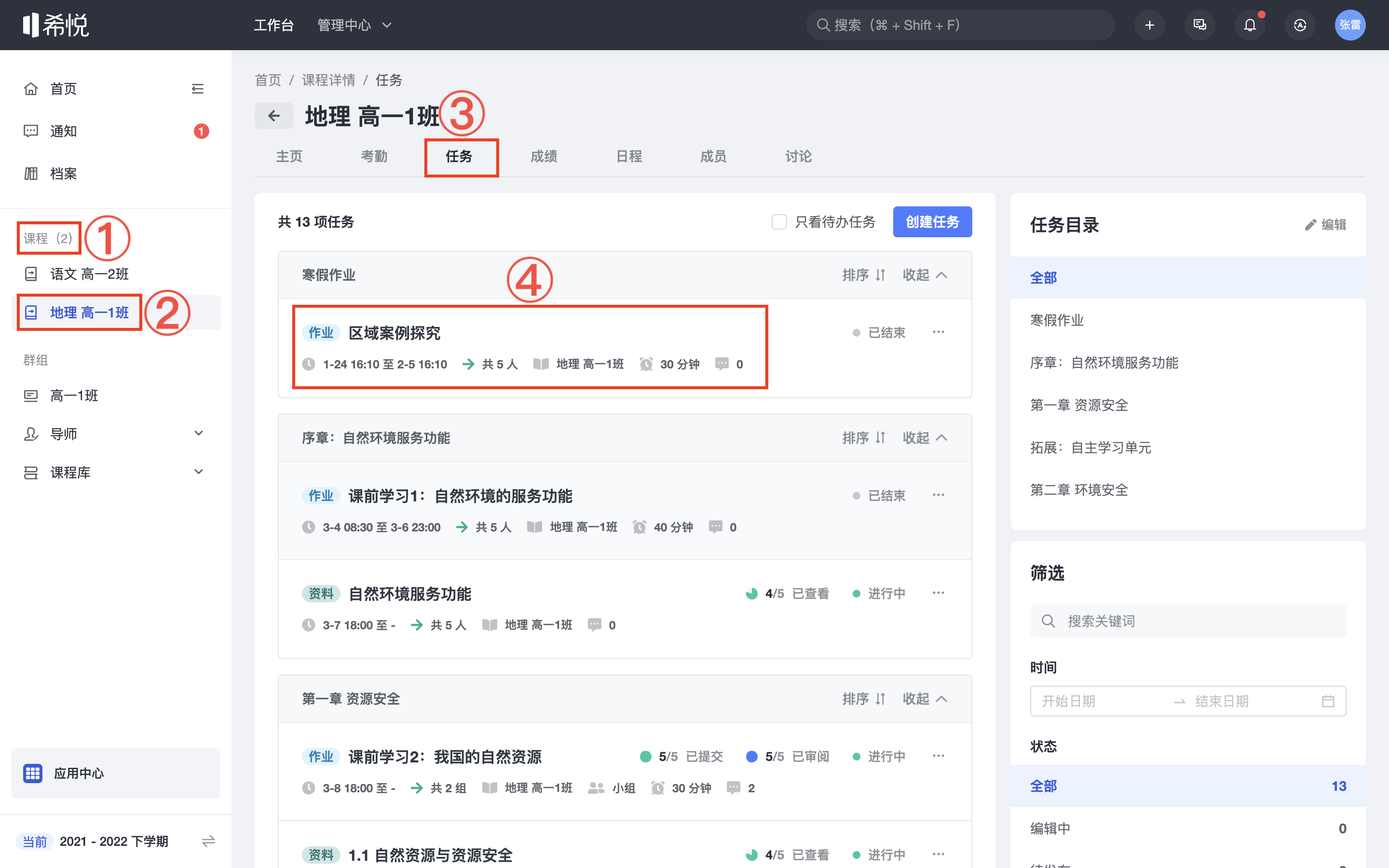This screenshot has width=1389, height=868.
Task: Switch to the 主页 tab
Action: (x=289, y=156)
